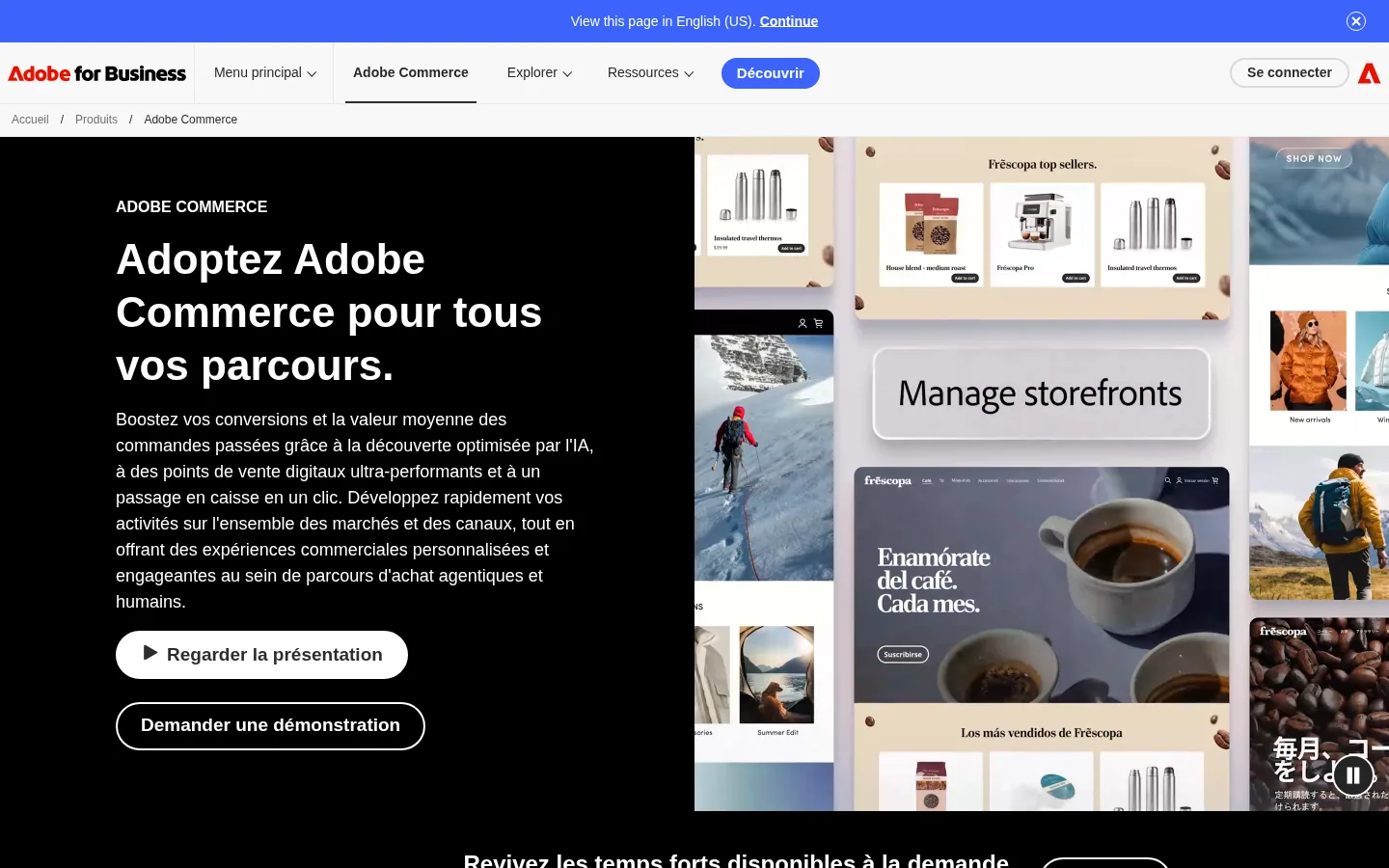Pause the hero video animation
This screenshot has height=868, width=1389.
tap(1353, 775)
